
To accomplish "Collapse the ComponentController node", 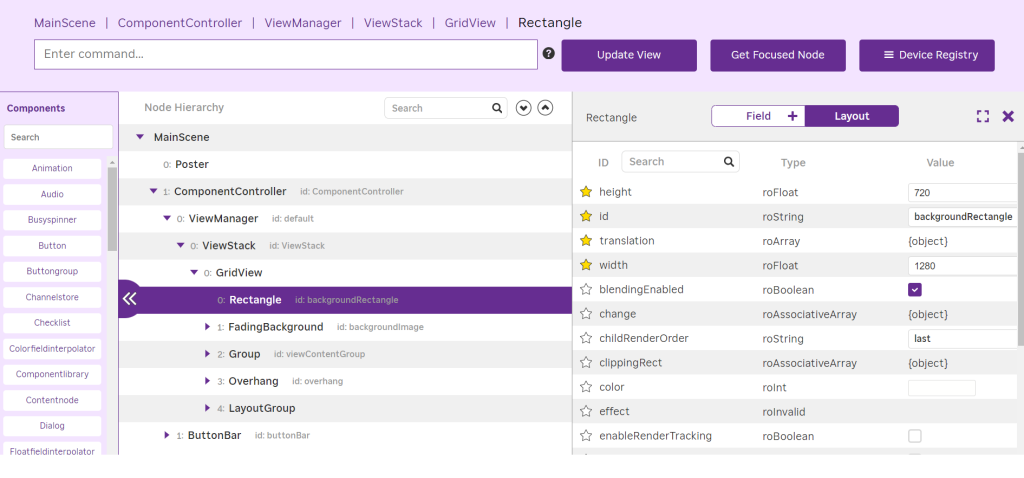I will (x=153, y=191).
